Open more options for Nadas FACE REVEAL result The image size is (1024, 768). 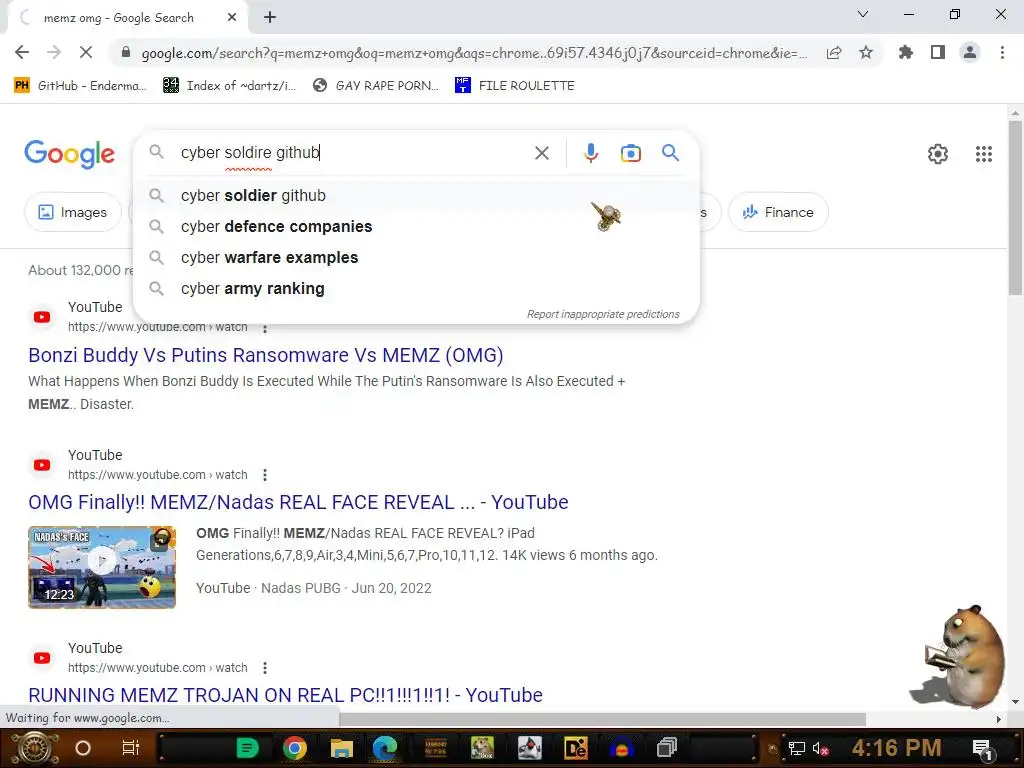pos(264,475)
